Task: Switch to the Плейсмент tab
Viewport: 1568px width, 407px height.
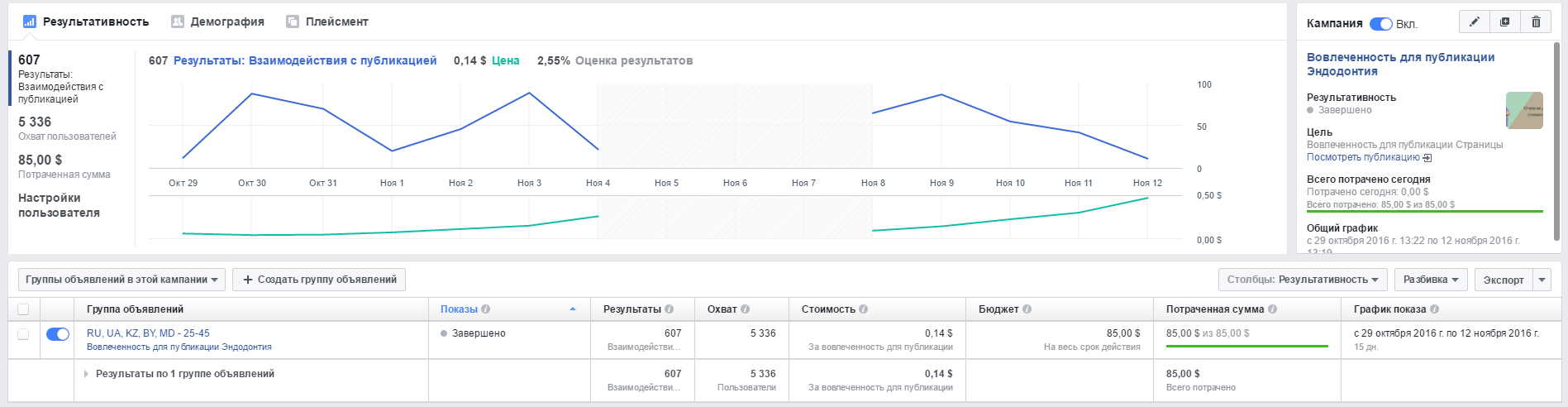Action: pos(327,22)
